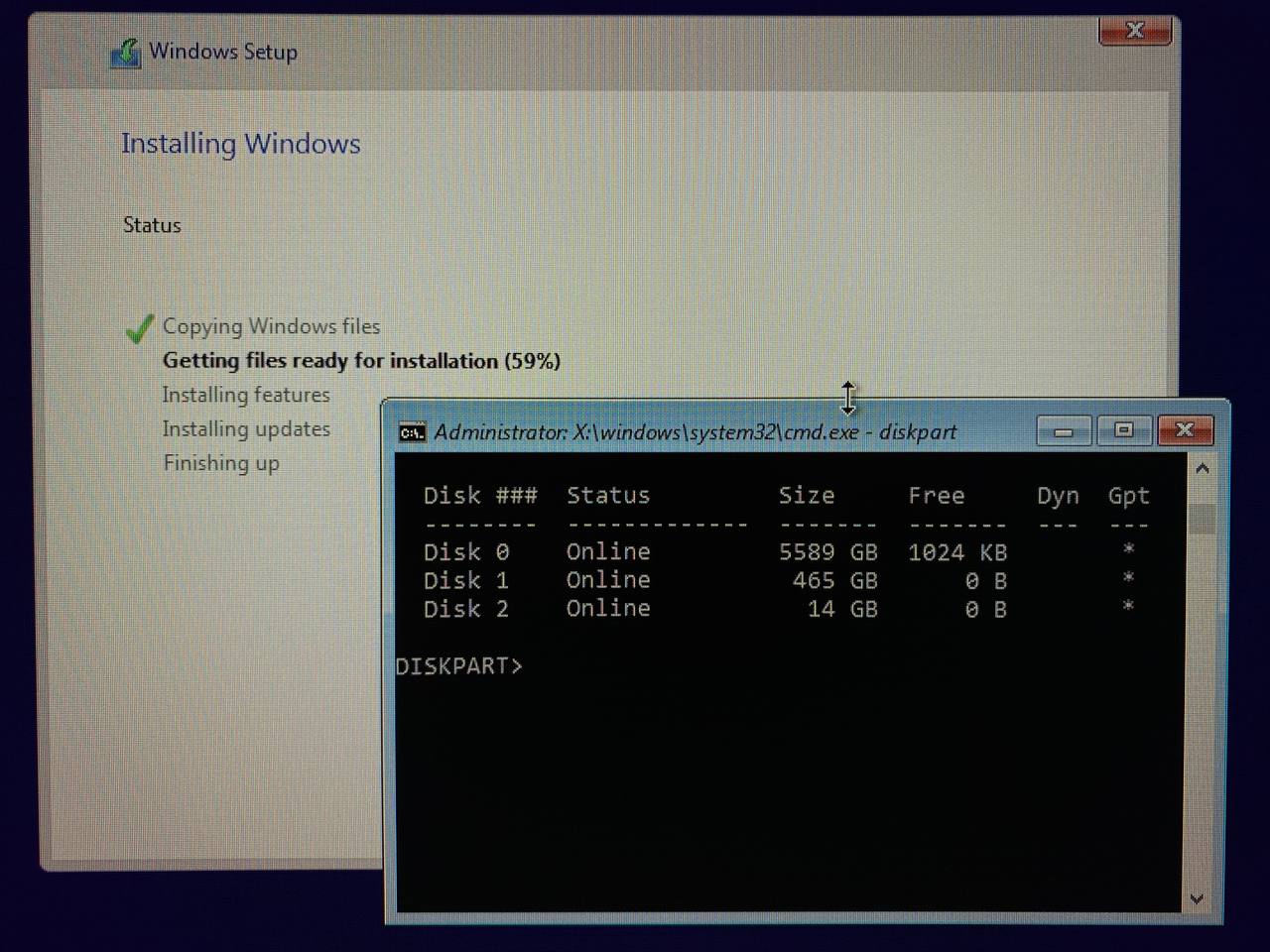Click the Windows Setup title icon

pyautogui.click(x=126, y=53)
